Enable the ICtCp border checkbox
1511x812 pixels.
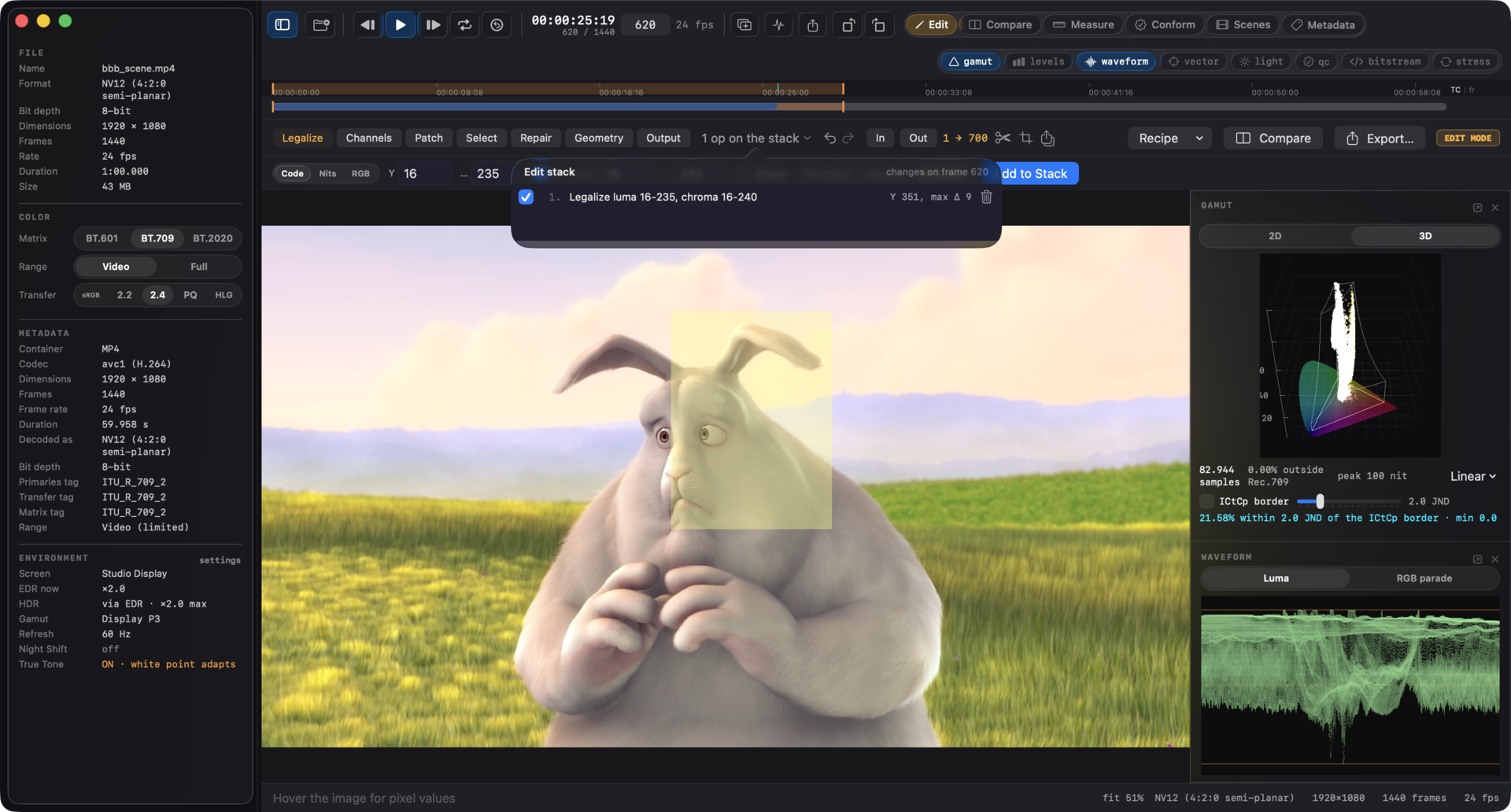coord(1206,501)
